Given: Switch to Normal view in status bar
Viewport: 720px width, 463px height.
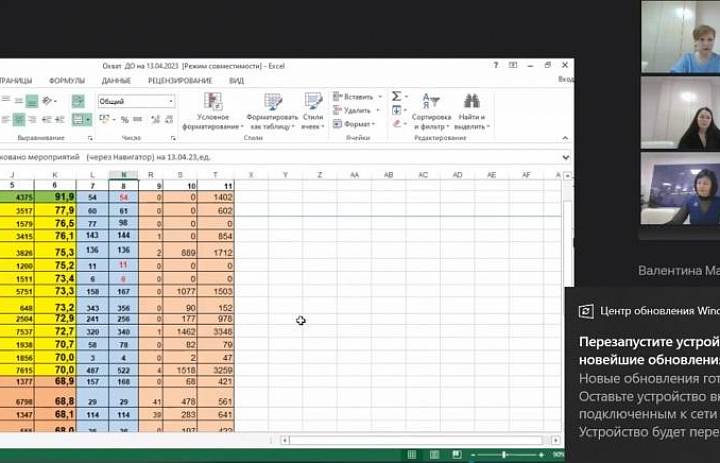Looking at the screenshot, I should click(x=412, y=454).
